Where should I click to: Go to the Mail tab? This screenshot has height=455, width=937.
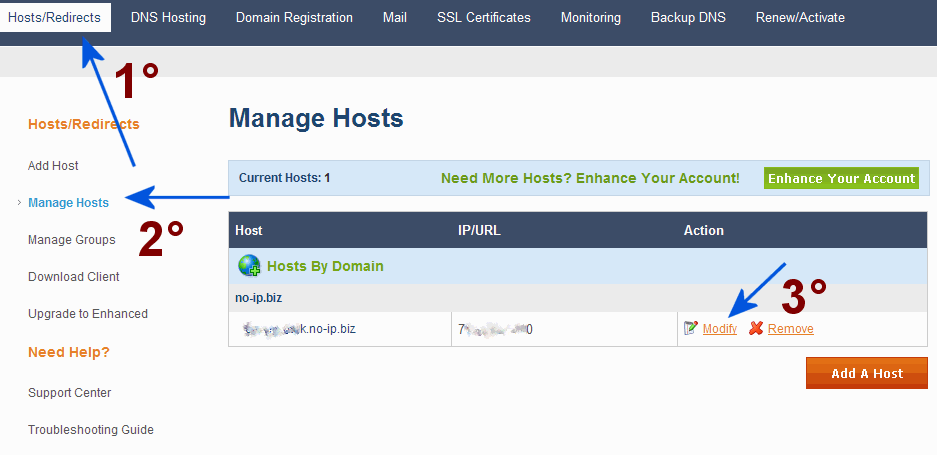394,17
